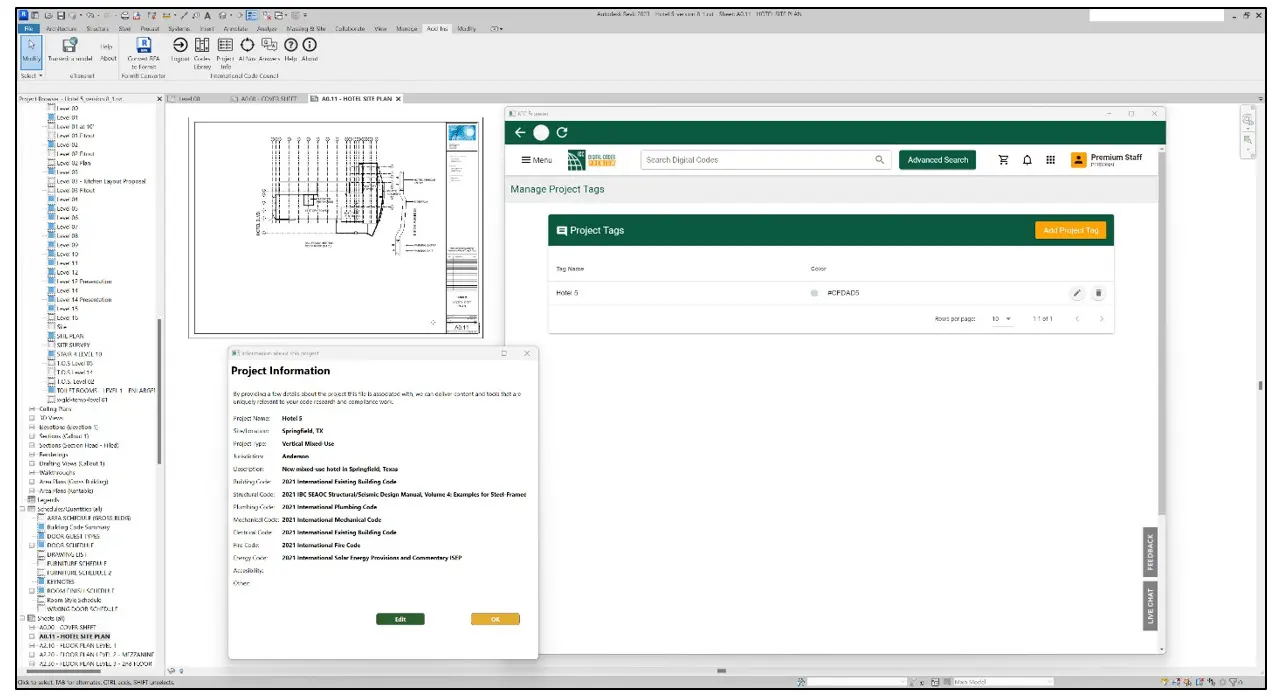Viewport: 1273px width, 696px height.
Task: Open the rows per page dropdown
Action: (x=1001, y=319)
